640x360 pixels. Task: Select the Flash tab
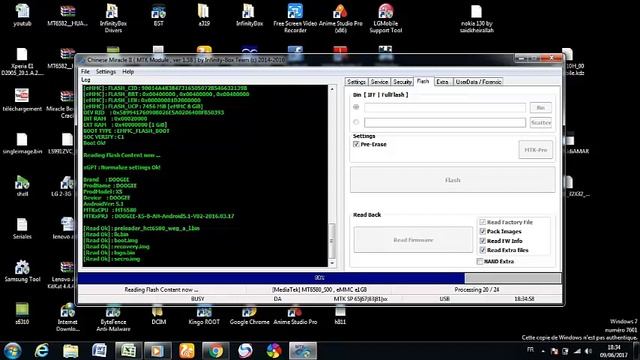tap(423, 81)
